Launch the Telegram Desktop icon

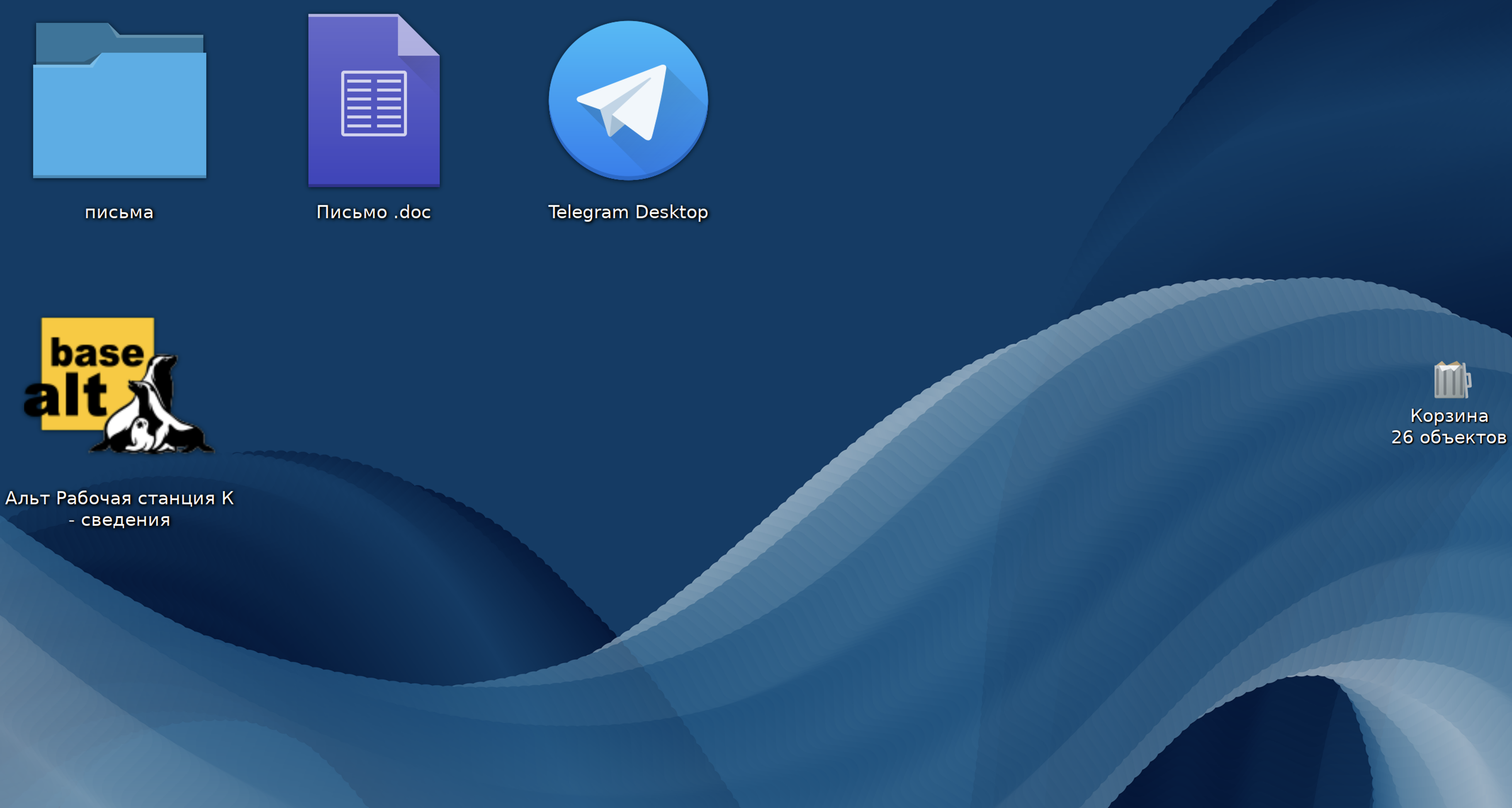628,100
